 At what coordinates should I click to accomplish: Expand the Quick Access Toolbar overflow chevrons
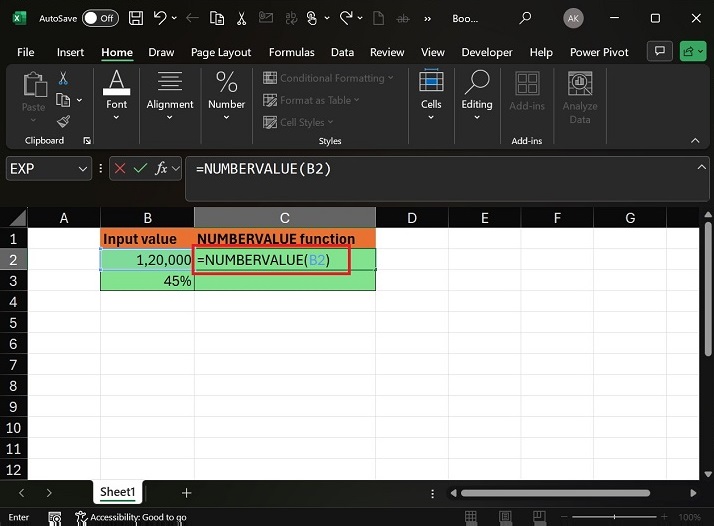pos(428,19)
